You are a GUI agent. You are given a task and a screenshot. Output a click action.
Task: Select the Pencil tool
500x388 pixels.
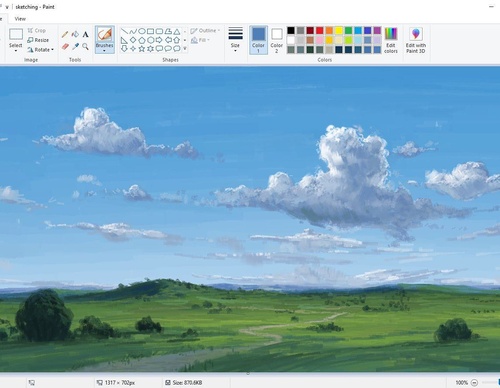tap(65, 34)
